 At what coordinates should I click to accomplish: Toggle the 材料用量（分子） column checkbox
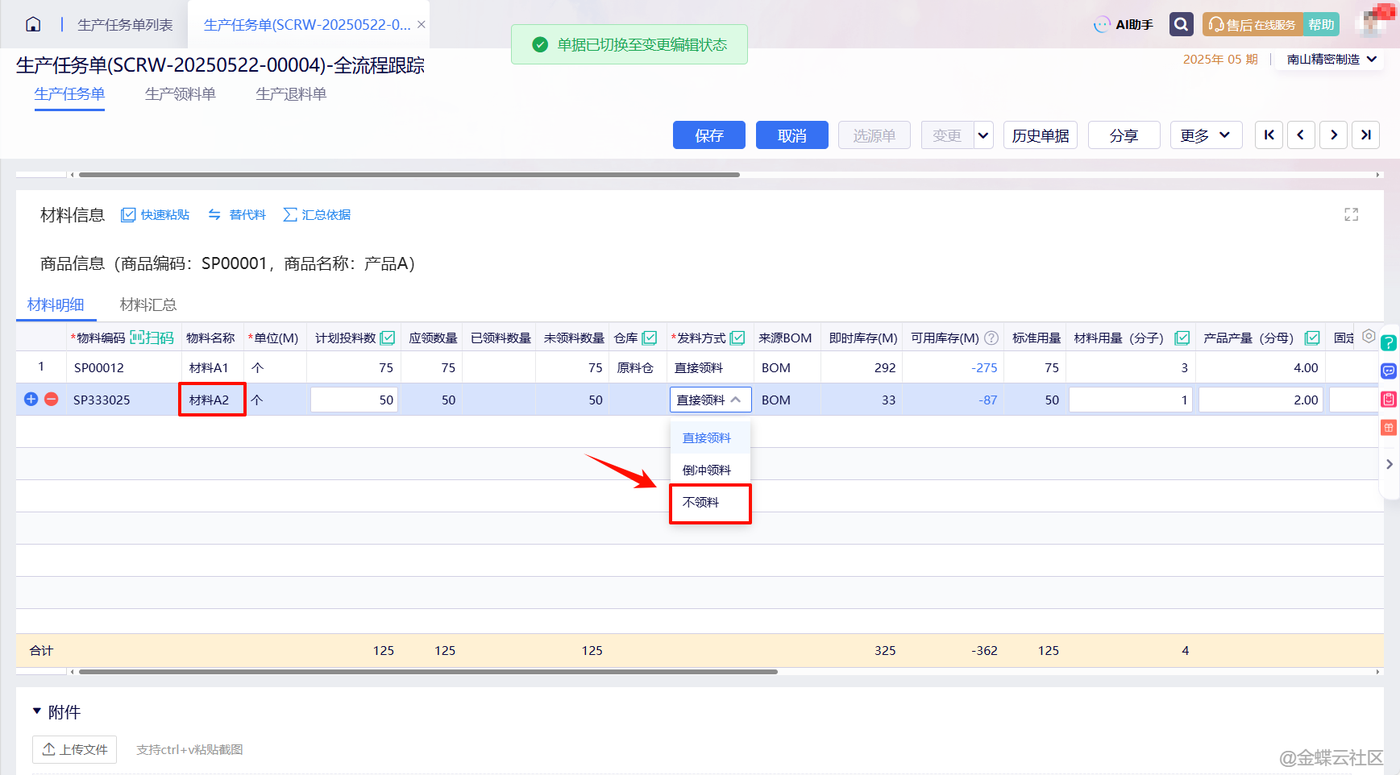click(x=1181, y=338)
